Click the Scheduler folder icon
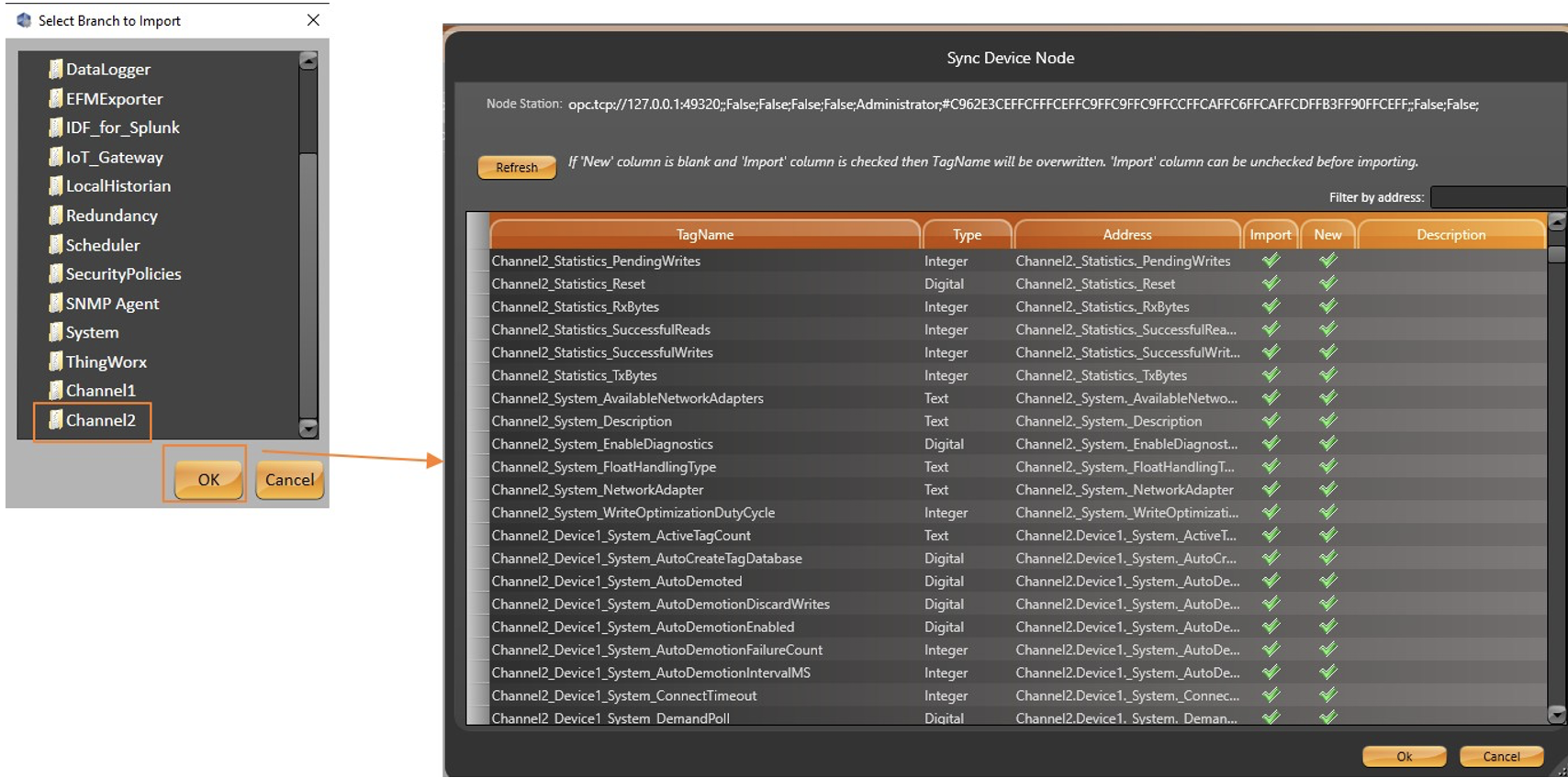Viewport: 1568px width, 778px height. (x=56, y=245)
